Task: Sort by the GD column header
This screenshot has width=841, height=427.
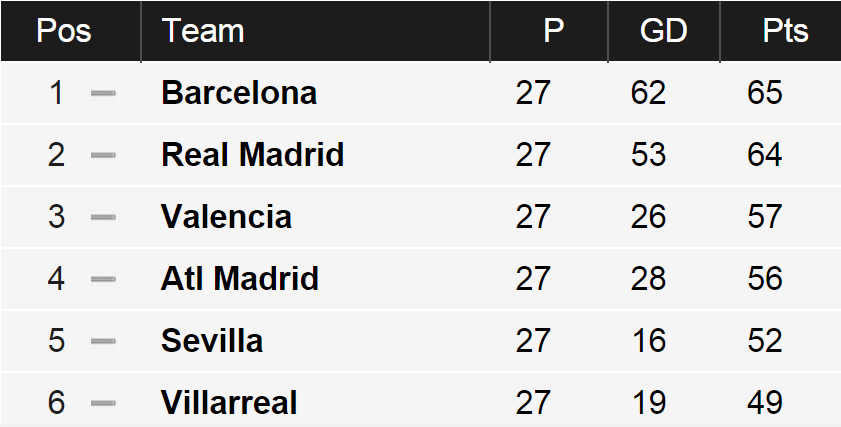Action: [663, 31]
